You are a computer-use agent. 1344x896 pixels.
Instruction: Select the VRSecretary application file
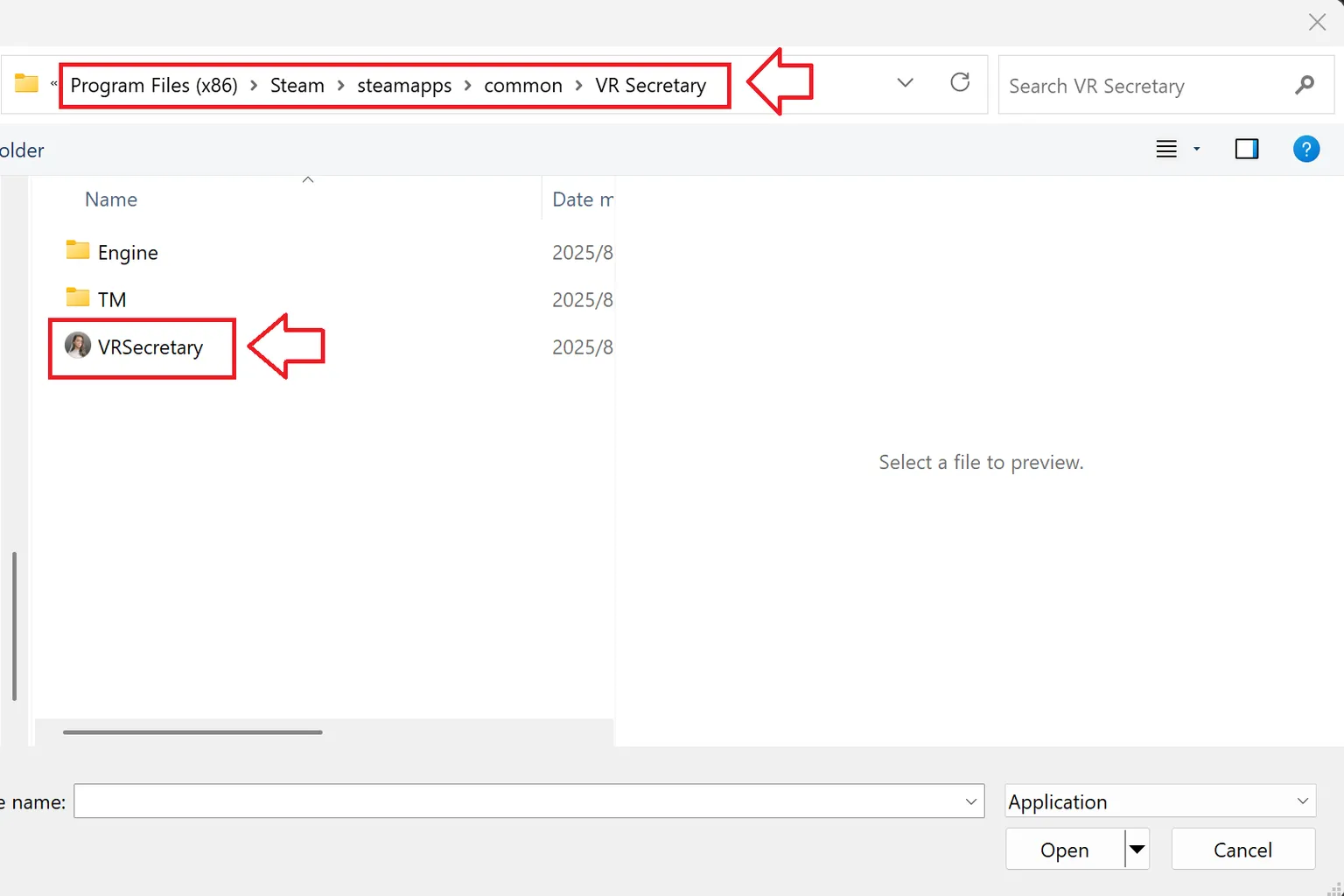150,347
